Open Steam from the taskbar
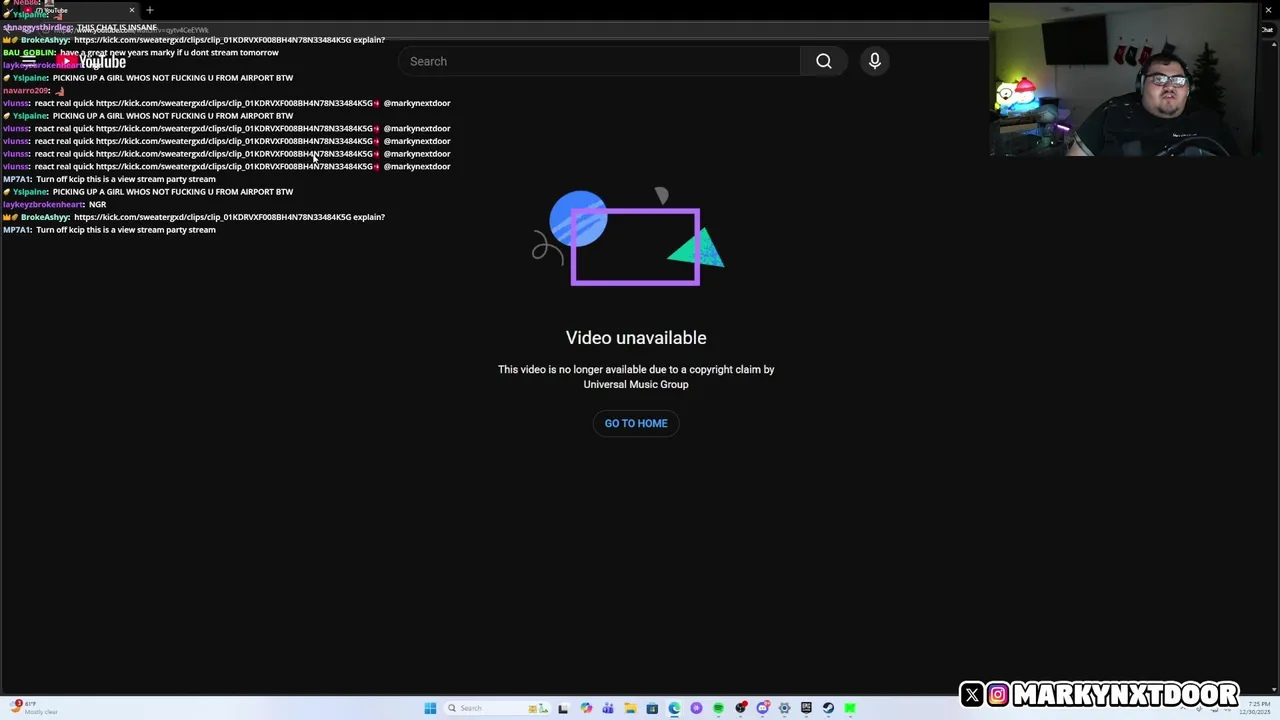1280x720 pixels. coord(828,708)
